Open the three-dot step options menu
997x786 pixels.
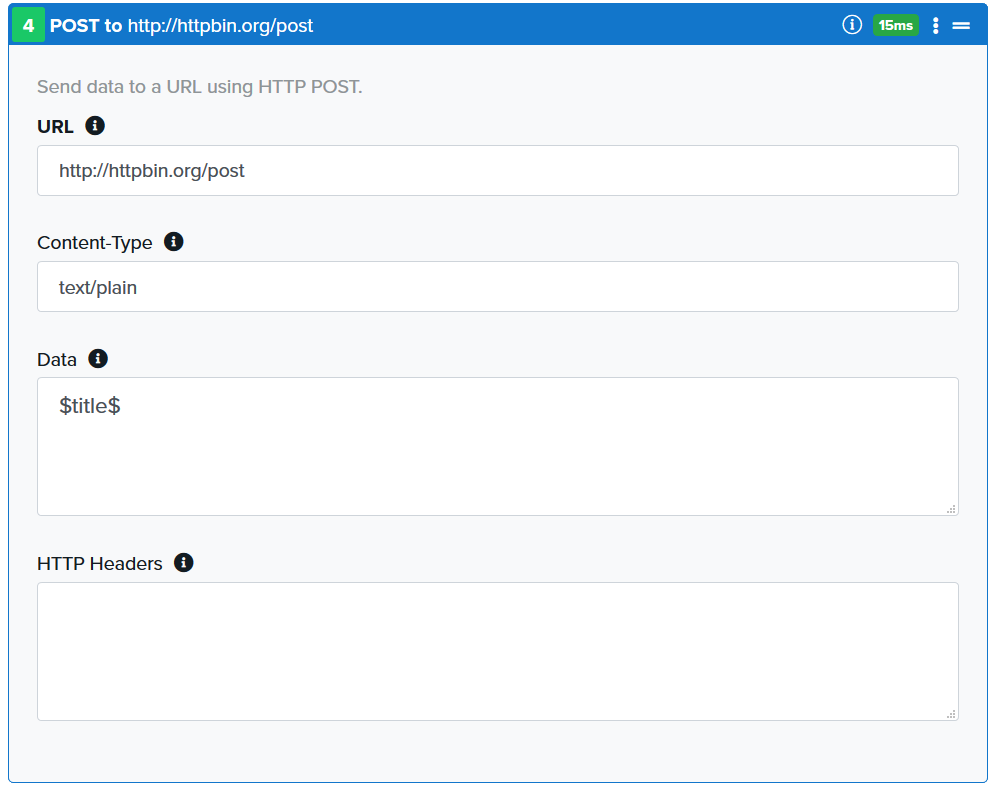click(x=935, y=25)
